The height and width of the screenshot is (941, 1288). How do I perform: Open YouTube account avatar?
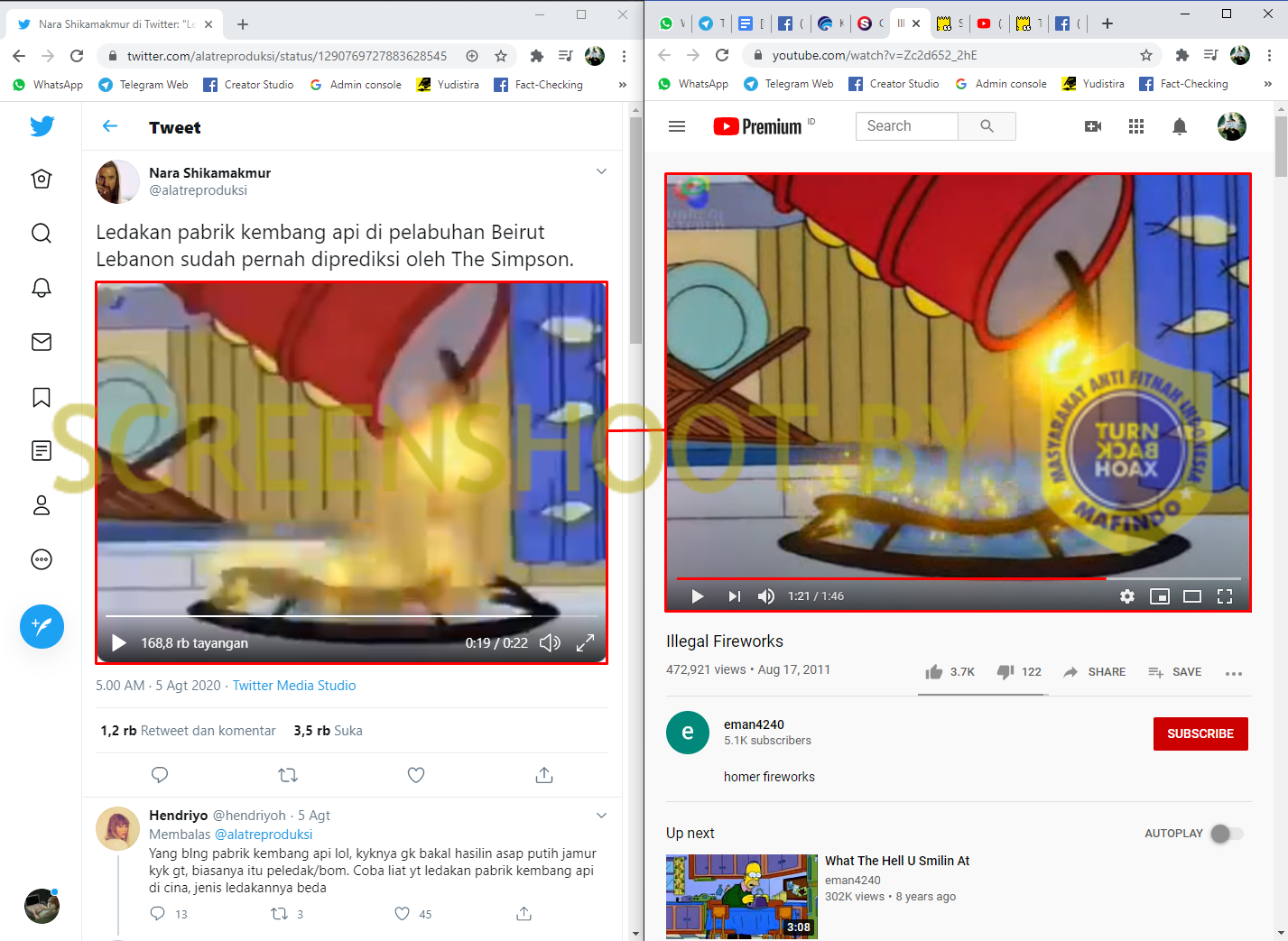(1232, 126)
